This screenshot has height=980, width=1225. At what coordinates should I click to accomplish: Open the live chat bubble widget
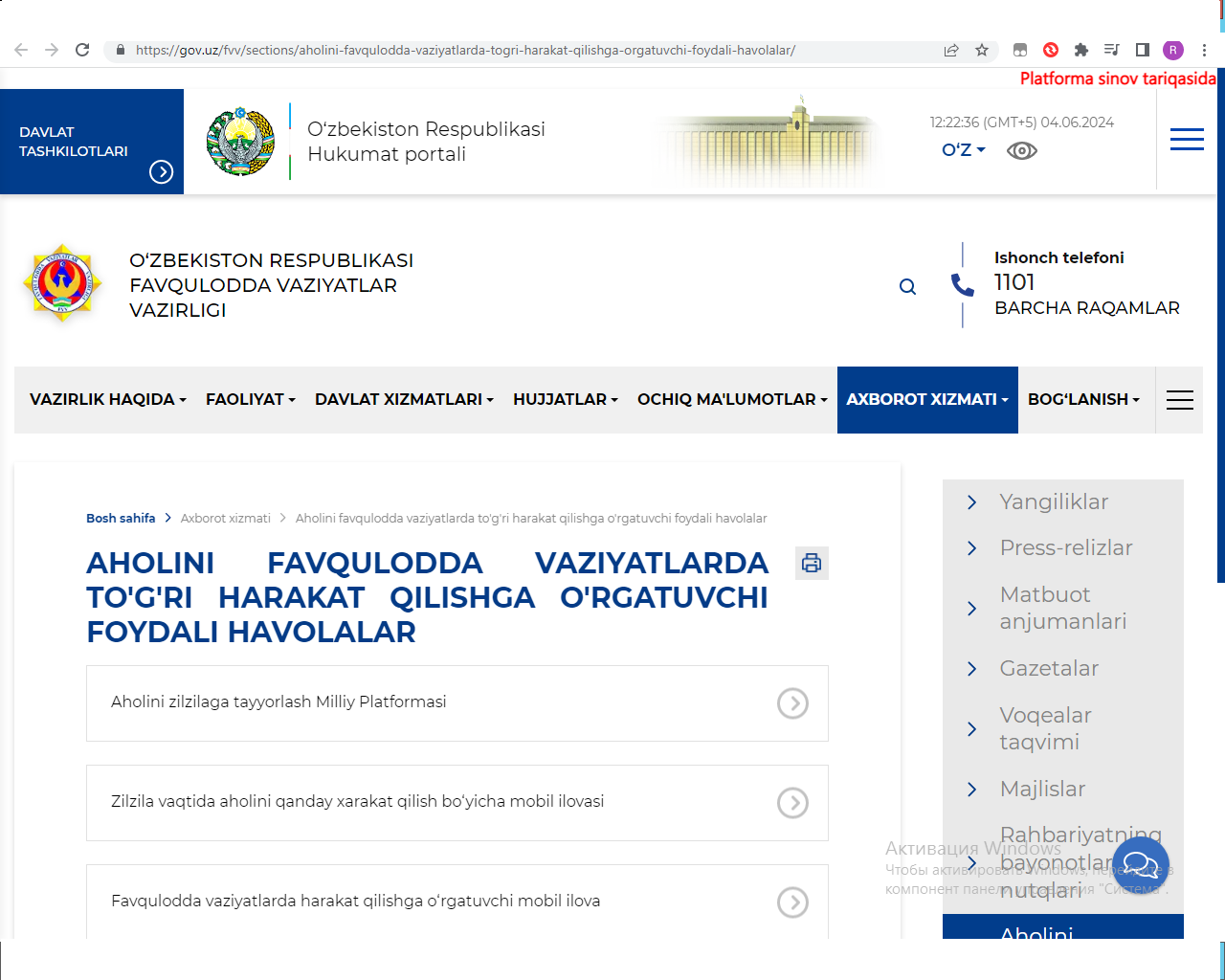pos(1140,866)
